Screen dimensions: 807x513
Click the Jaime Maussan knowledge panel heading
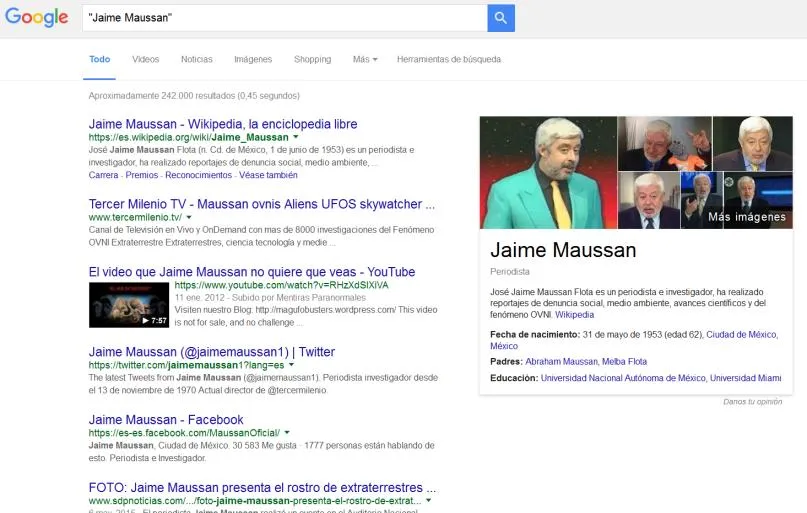point(563,250)
